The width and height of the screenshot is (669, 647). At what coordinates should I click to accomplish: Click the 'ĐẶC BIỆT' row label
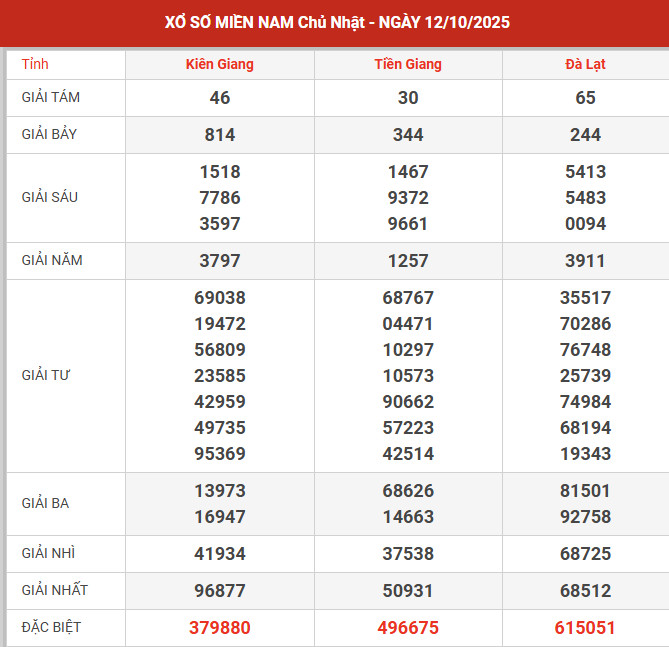[51, 627]
